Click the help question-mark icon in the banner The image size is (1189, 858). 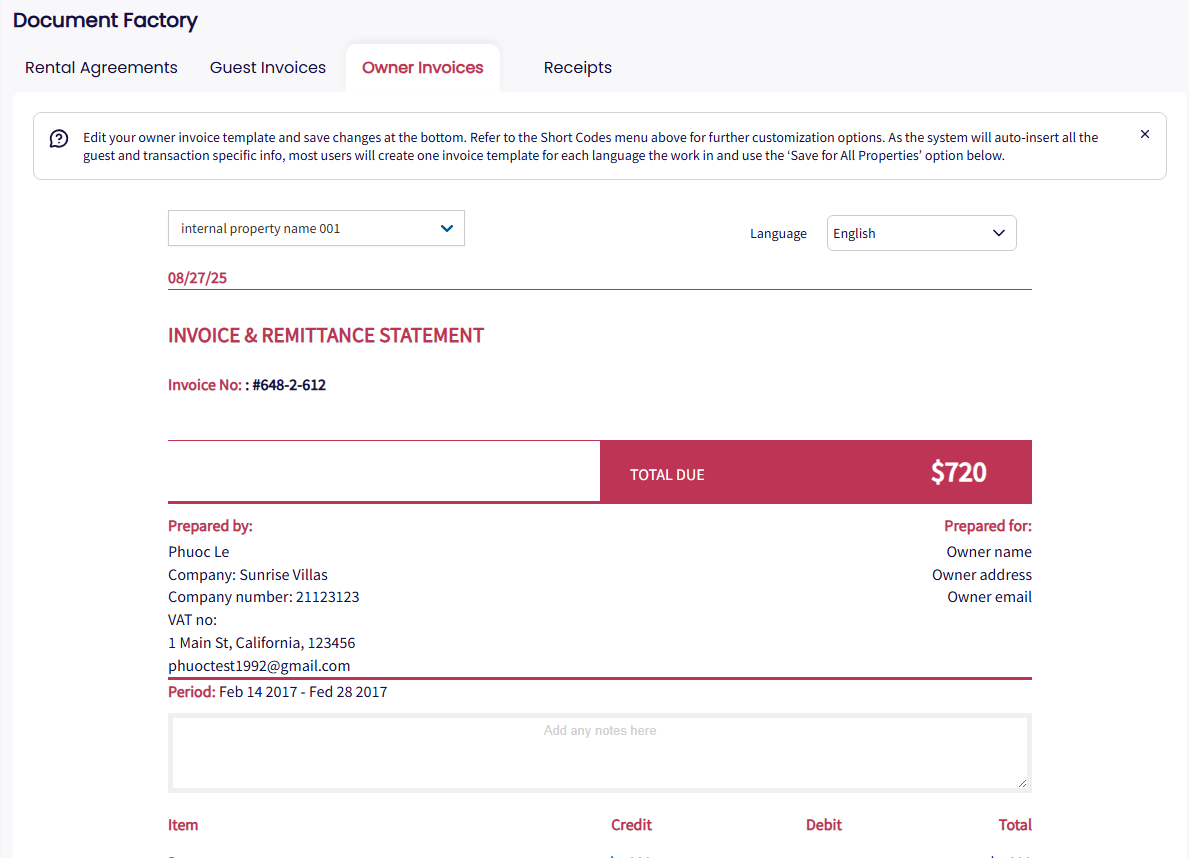point(59,138)
